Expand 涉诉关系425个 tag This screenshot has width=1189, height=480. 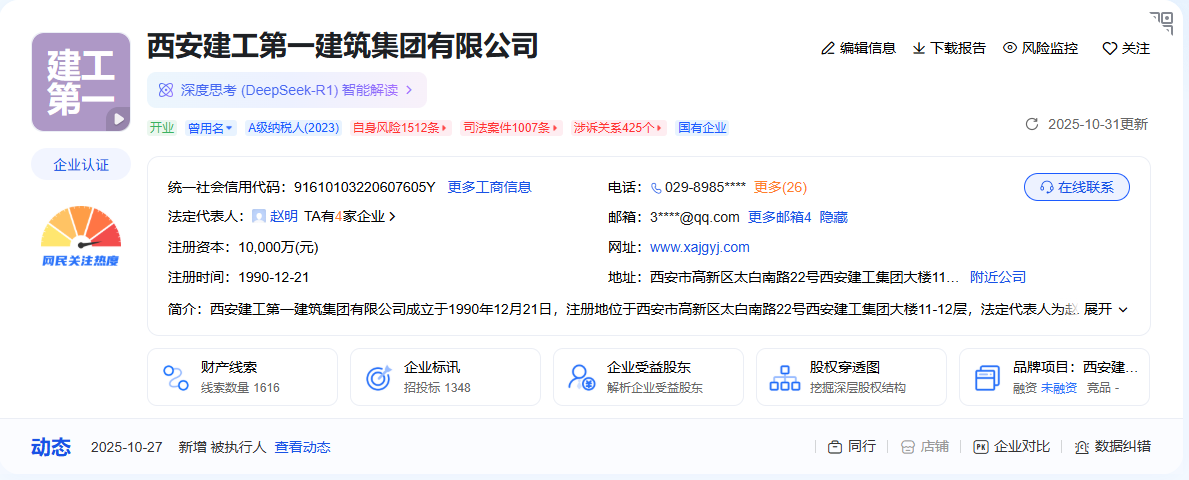619,128
